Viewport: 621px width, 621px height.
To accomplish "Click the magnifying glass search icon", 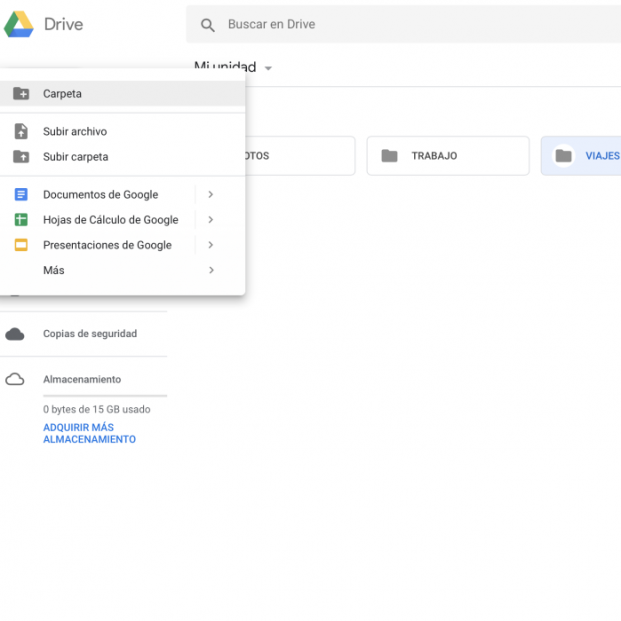I will click(208, 25).
